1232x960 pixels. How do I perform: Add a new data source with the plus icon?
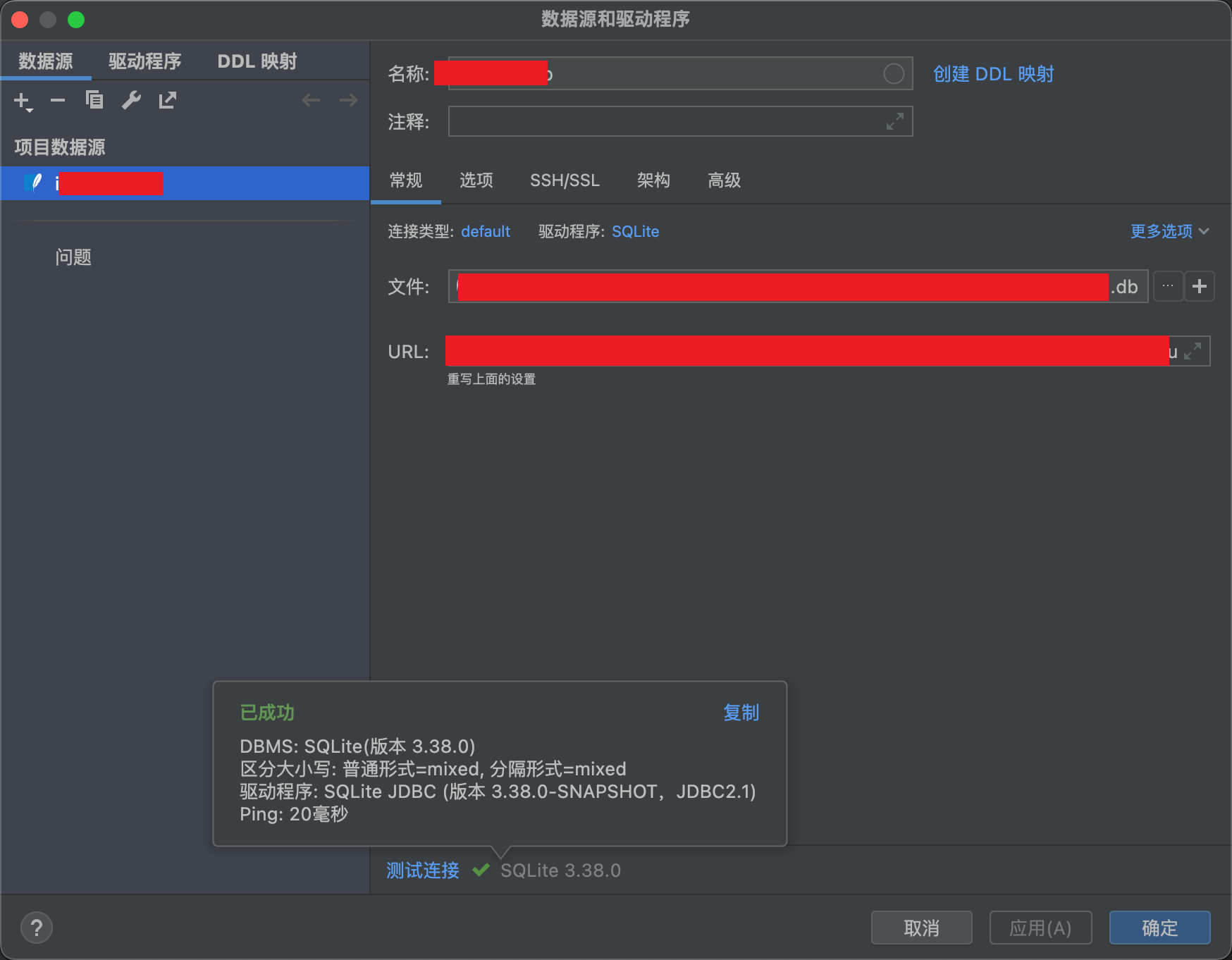(20, 101)
